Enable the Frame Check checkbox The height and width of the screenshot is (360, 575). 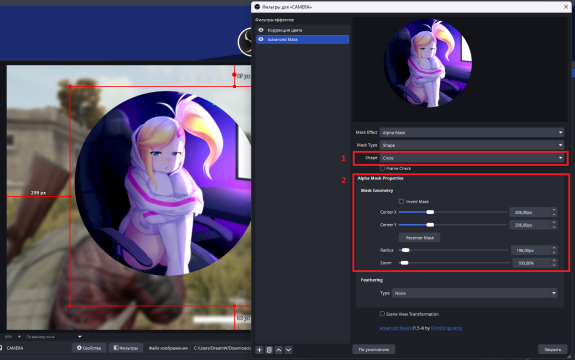[x=382, y=168]
